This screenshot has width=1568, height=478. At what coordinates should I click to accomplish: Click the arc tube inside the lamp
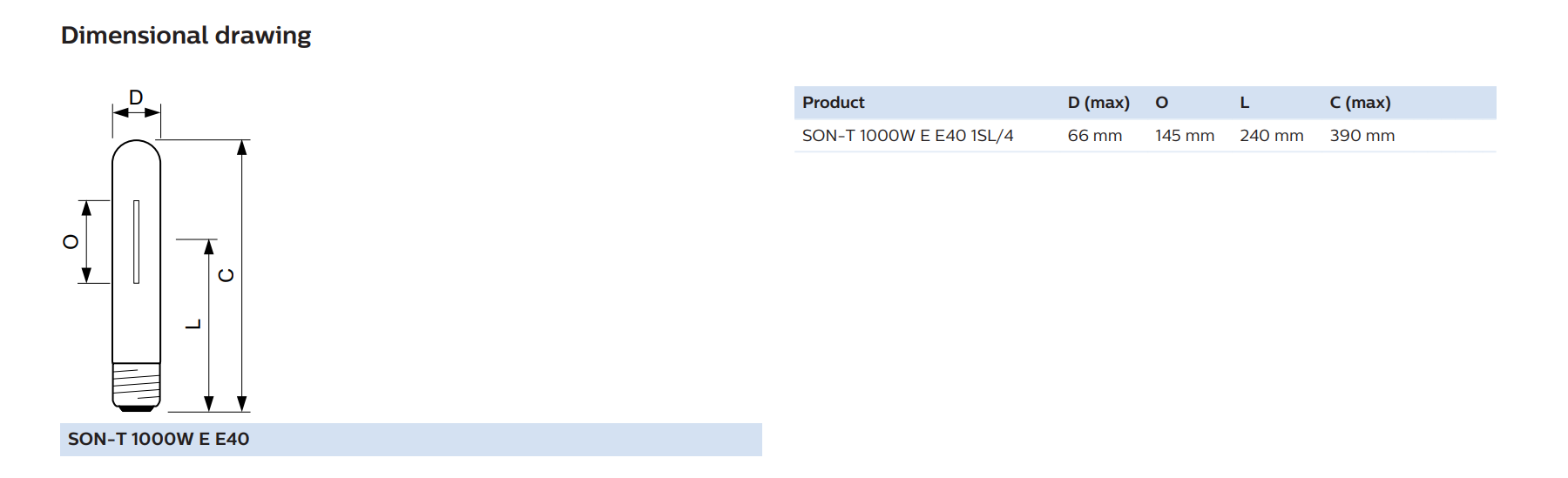pyautogui.click(x=136, y=242)
